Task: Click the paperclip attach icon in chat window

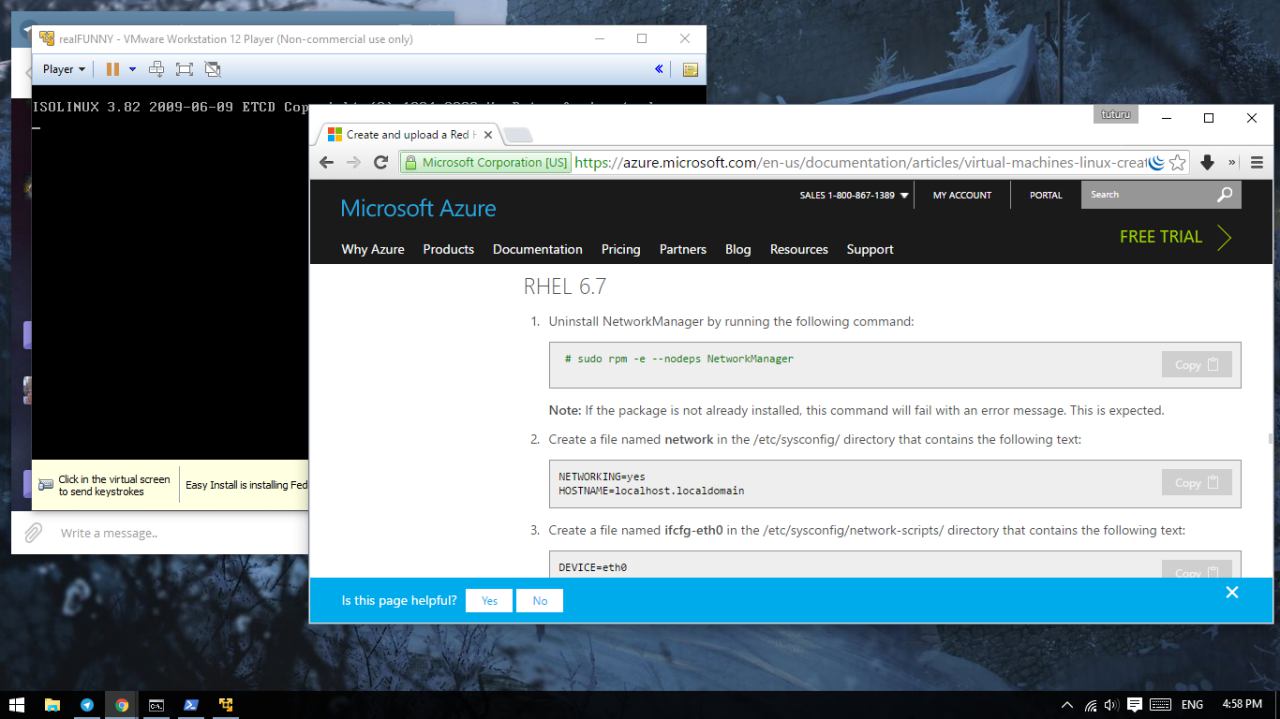Action: pos(33,532)
